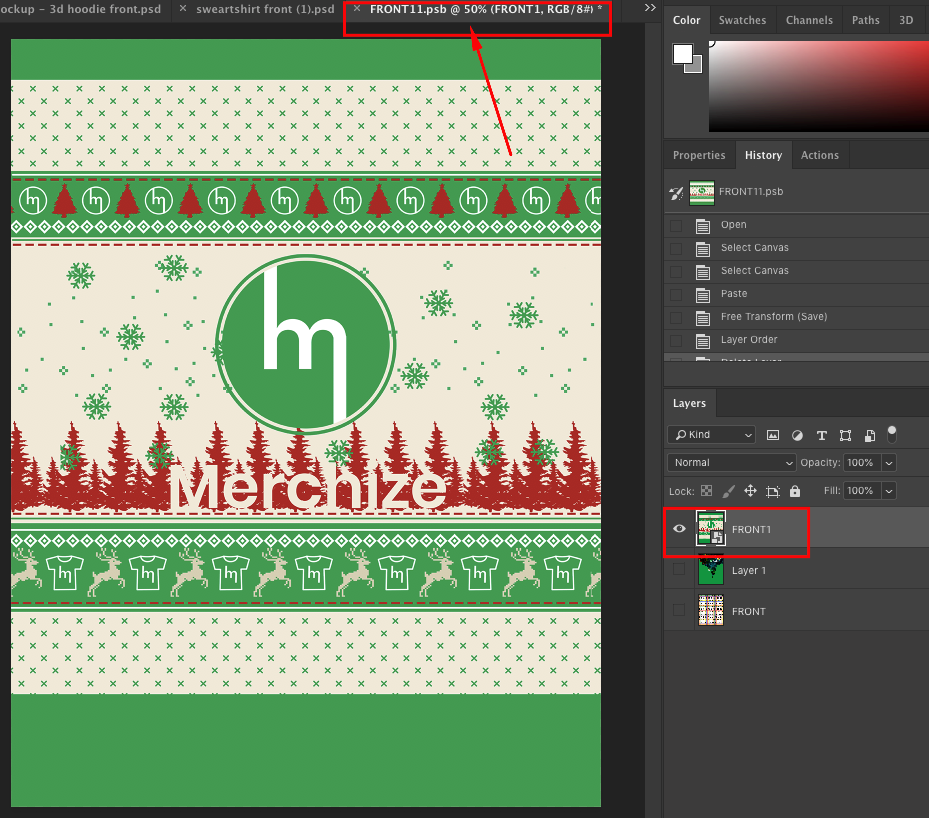This screenshot has width=929, height=818.
Task: Click Free Transform (Save) state icon
Action: [703, 317]
